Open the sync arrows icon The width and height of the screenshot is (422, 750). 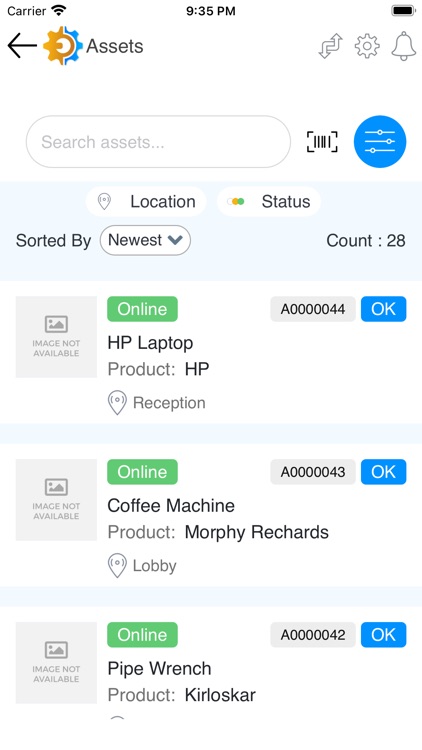[x=331, y=46]
